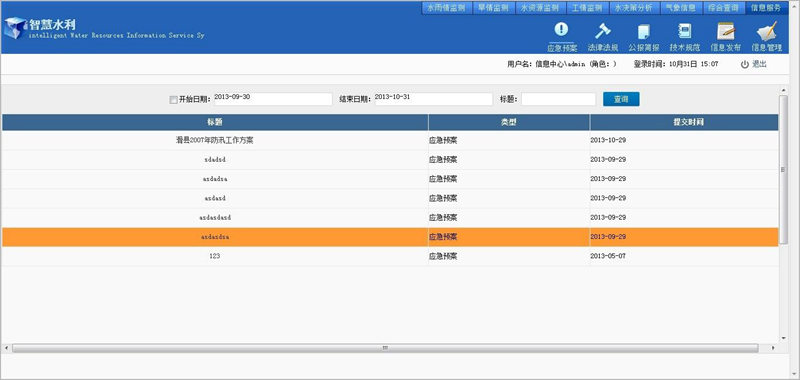This screenshot has width=800, height=380.
Task: Click the date 2013-05-07
Action: tap(608, 257)
